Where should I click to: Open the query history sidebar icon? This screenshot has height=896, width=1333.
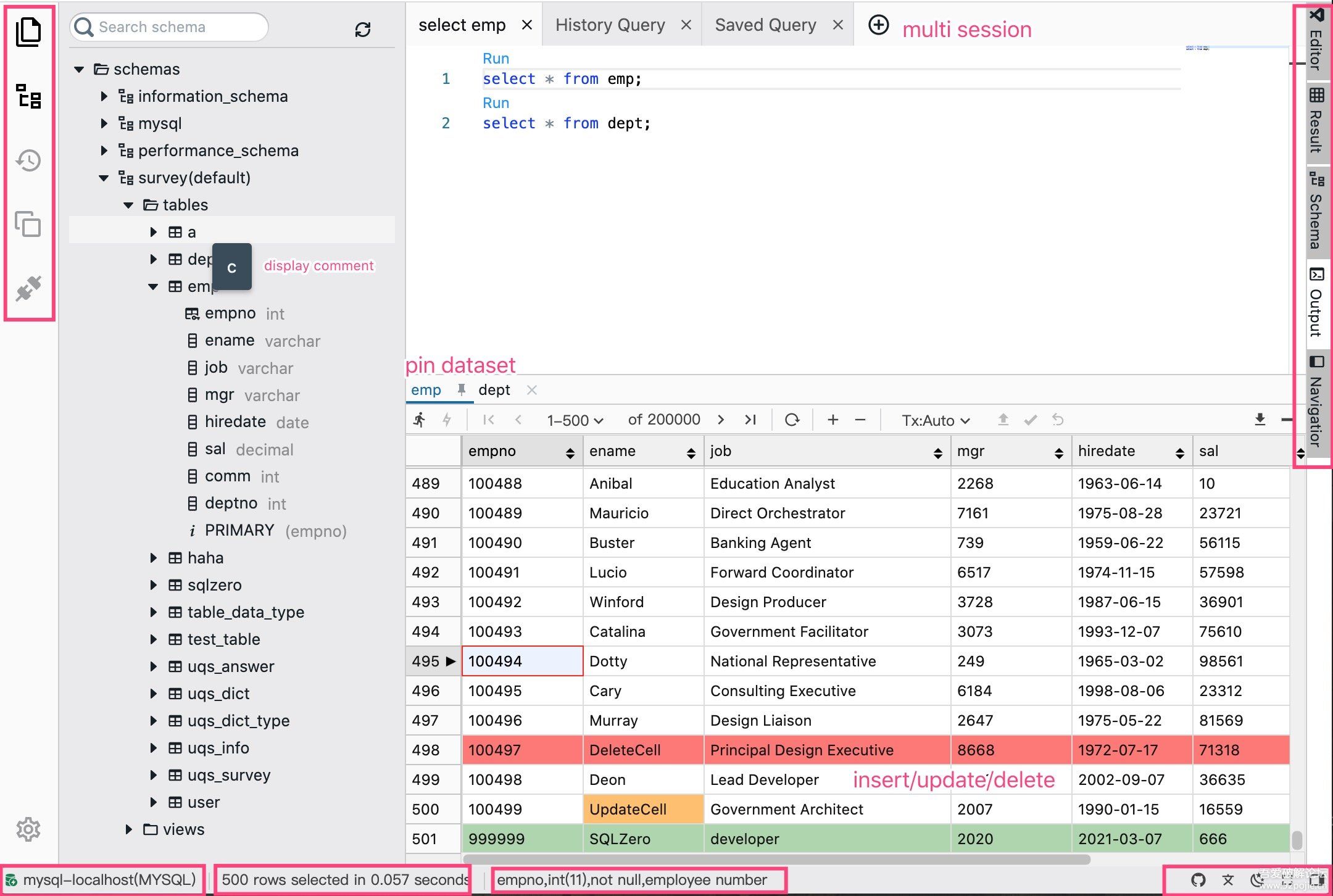28,160
